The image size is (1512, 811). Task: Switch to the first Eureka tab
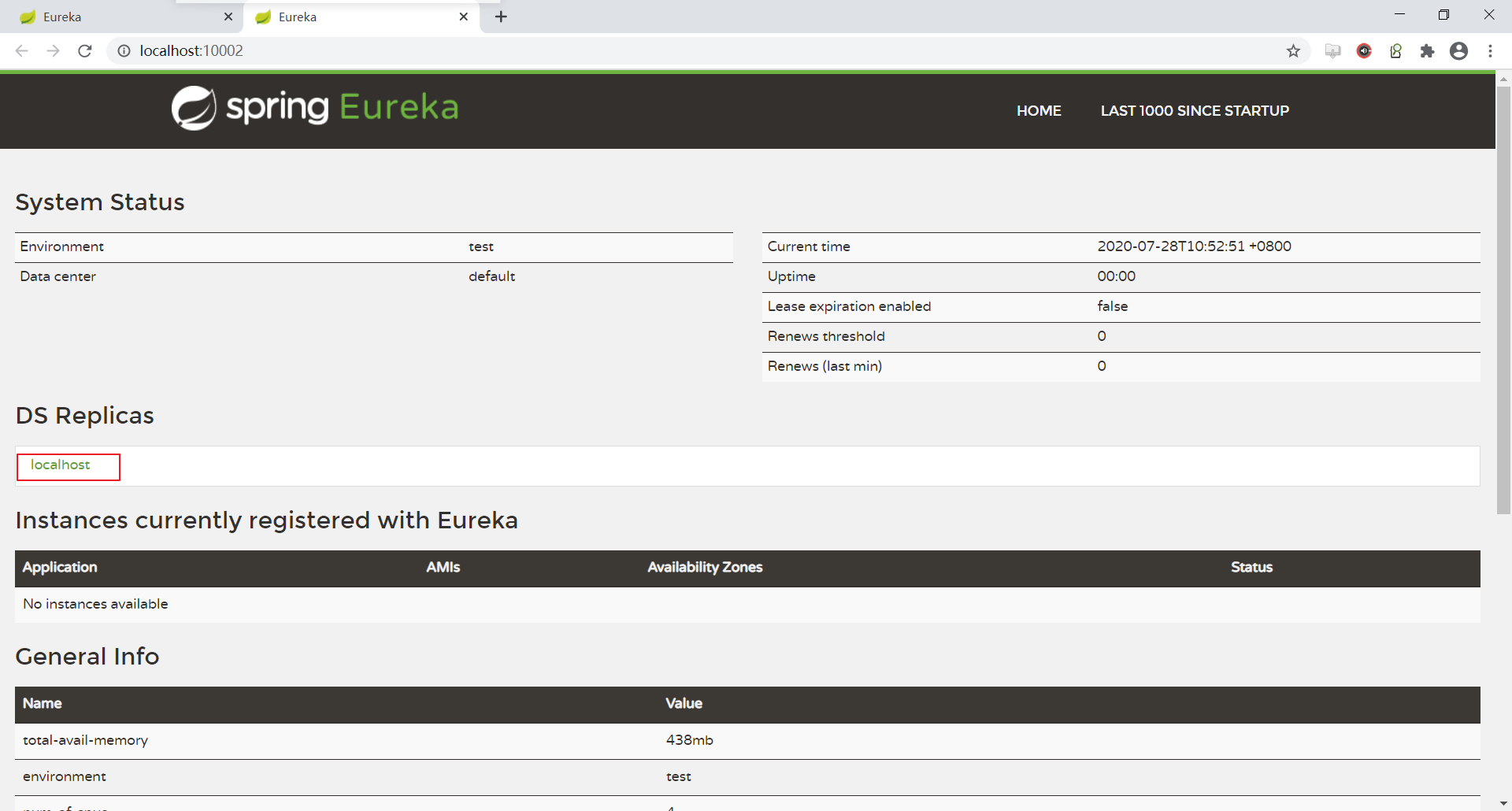tap(122, 17)
